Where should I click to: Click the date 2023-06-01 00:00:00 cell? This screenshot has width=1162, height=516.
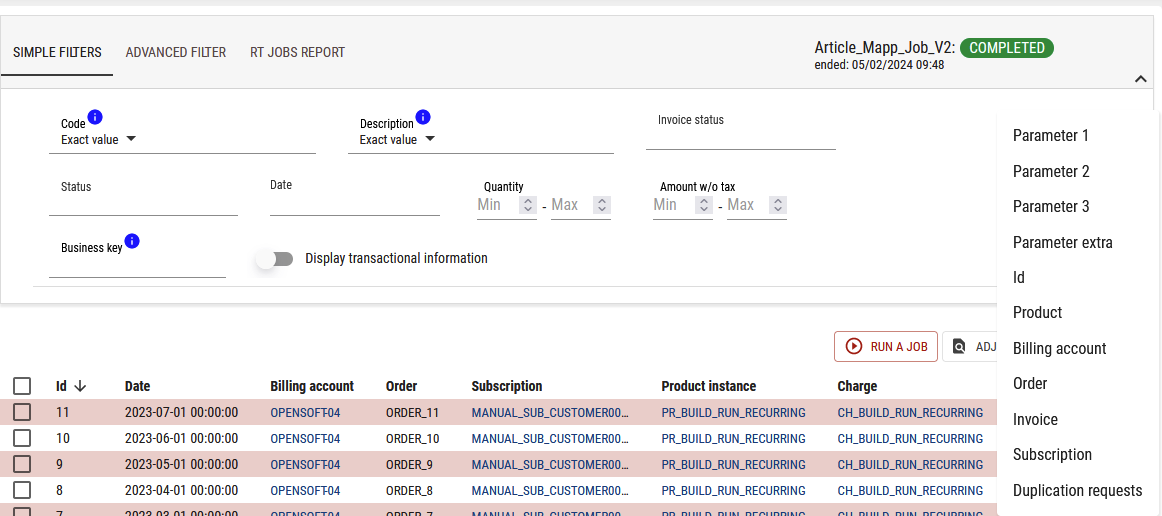(x=182, y=439)
